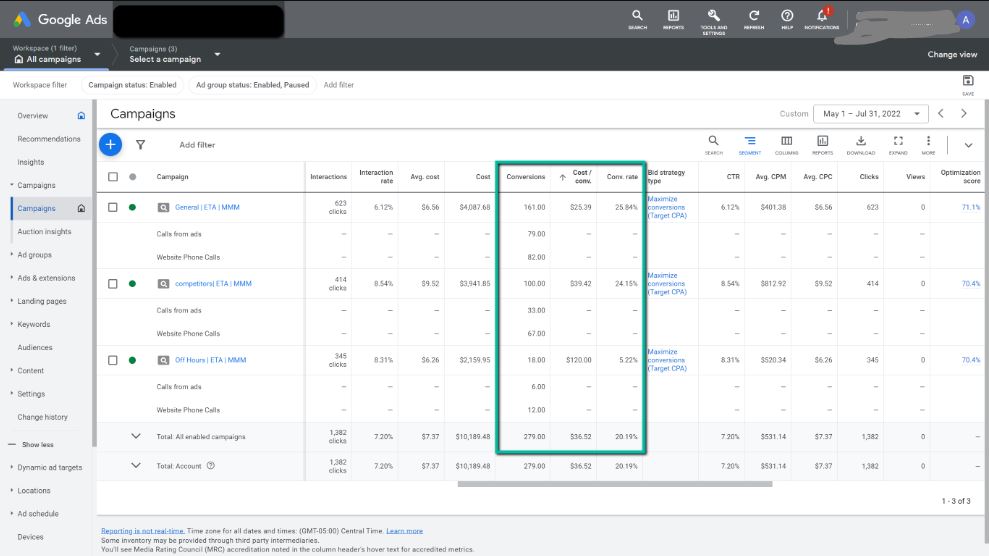Open Overview in sidebar
Screen dimensions: 989x556
click(x=33, y=116)
